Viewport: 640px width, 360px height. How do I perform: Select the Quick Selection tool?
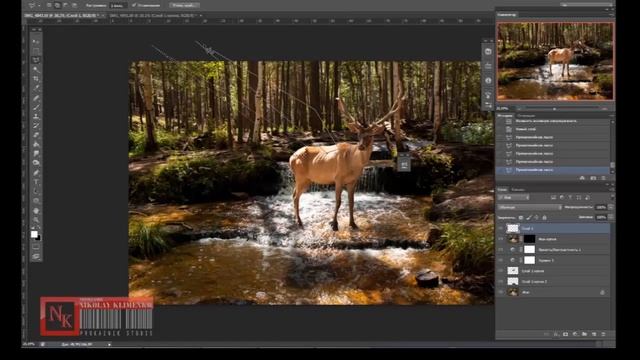click(x=36, y=69)
